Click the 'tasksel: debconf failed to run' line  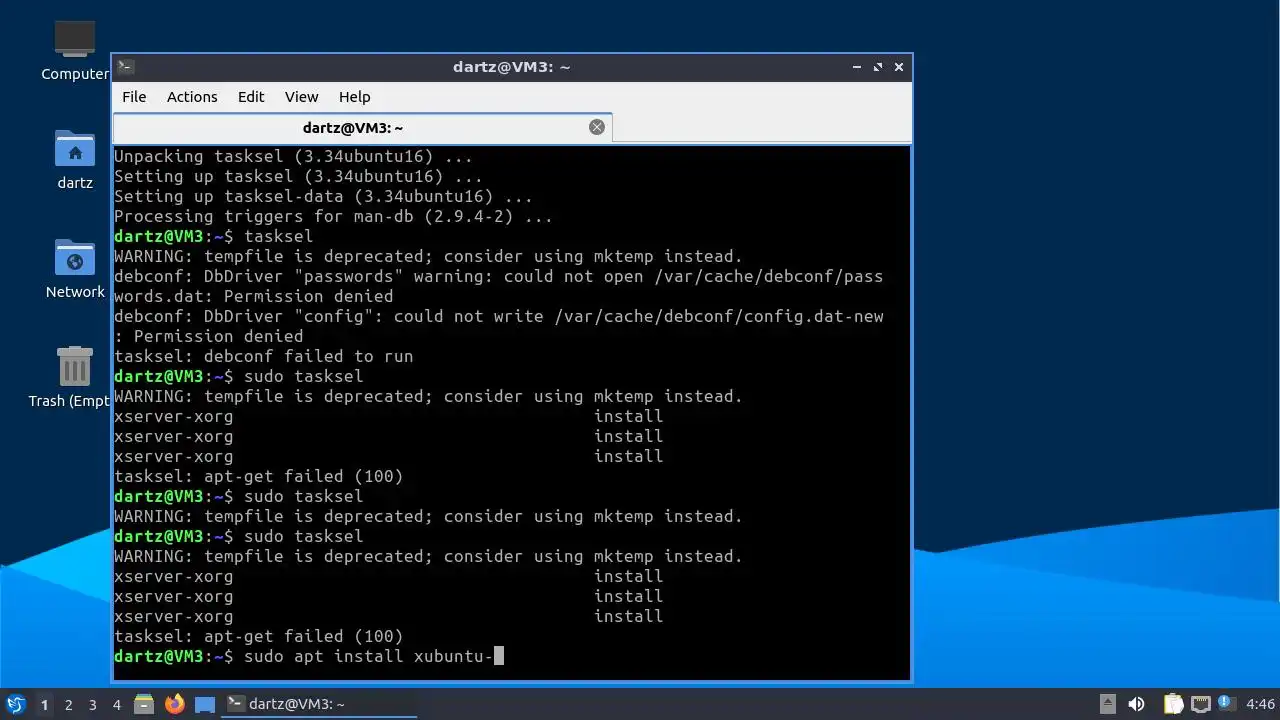point(263,356)
